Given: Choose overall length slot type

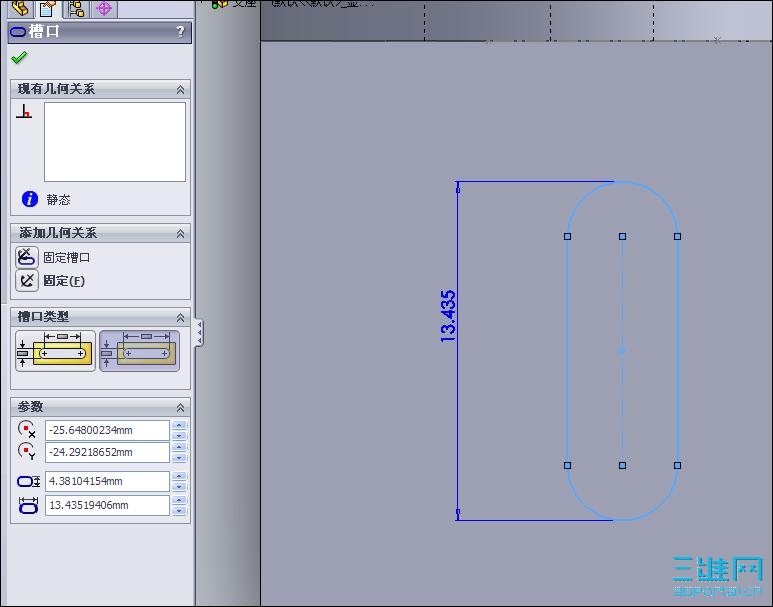Looking at the screenshot, I should 140,351.
